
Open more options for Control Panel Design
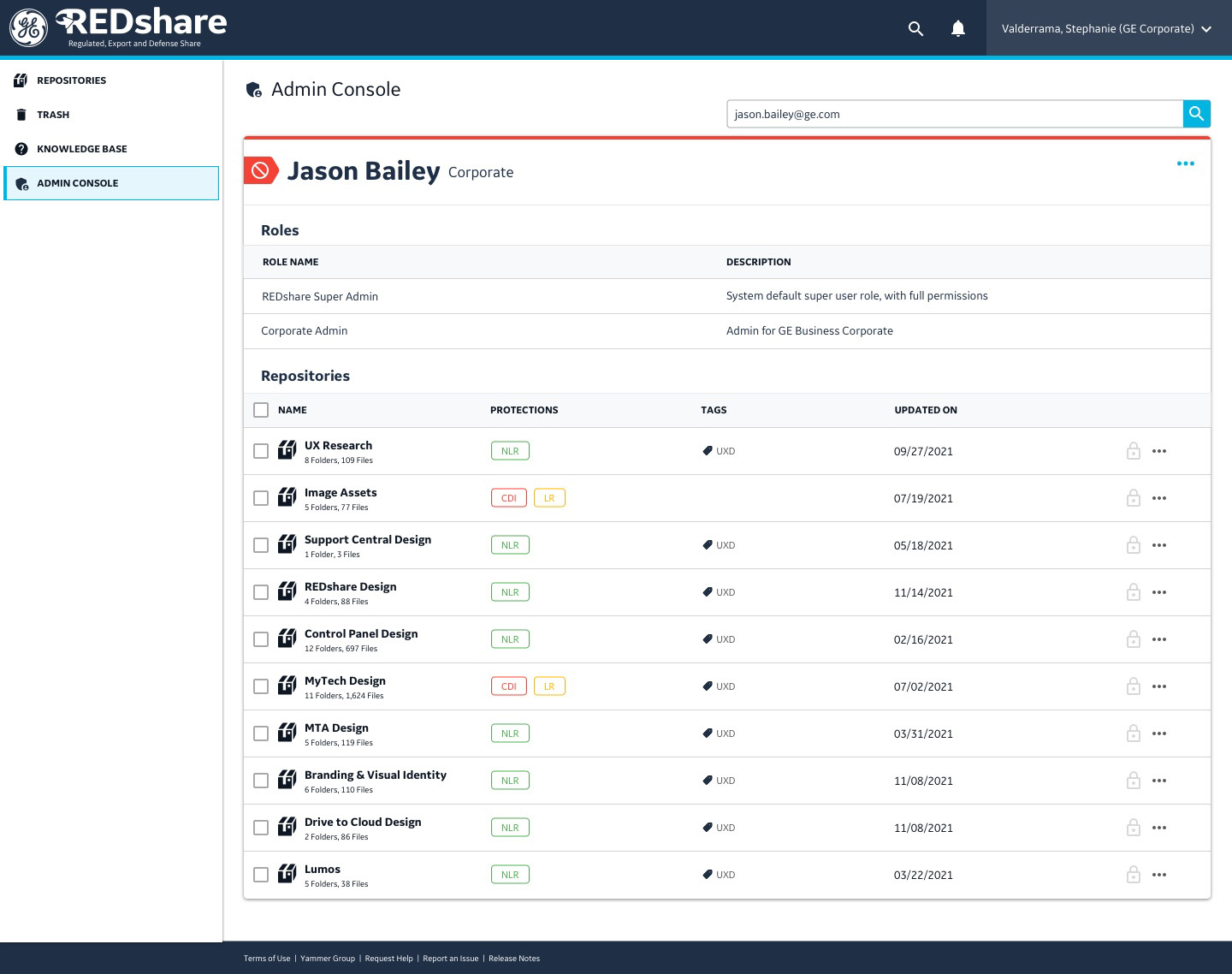(1159, 639)
